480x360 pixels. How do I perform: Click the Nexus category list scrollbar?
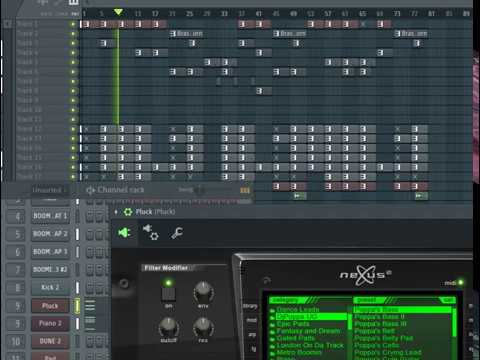coord(350,321)
